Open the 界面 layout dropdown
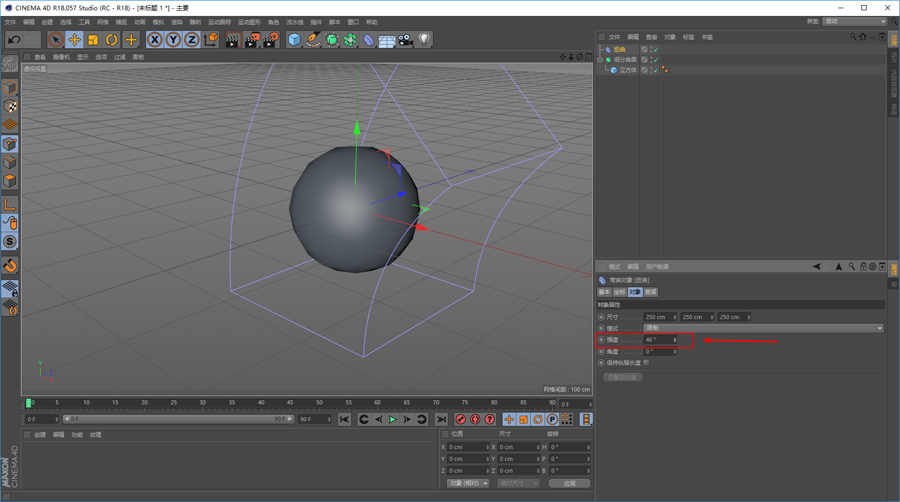 pos(855,21)
